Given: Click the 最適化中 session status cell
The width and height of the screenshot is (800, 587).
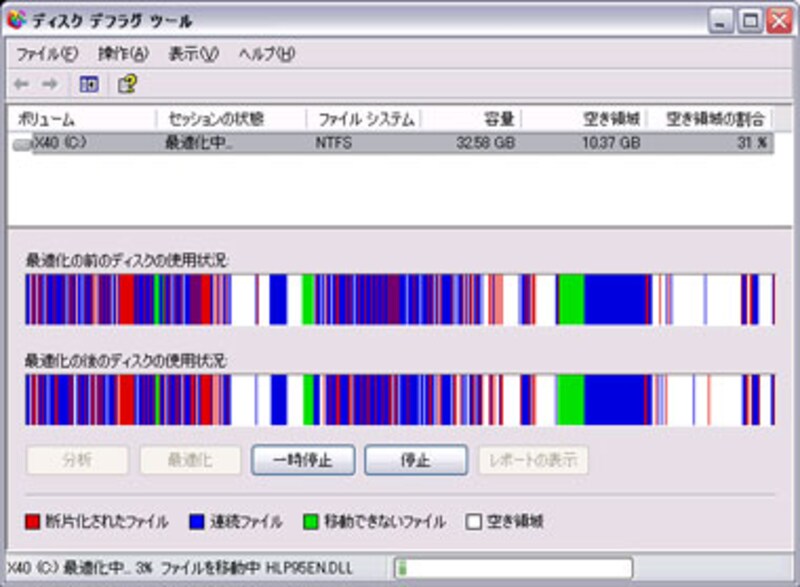Looking at the screenshot, I should click(x=198, y=143).
